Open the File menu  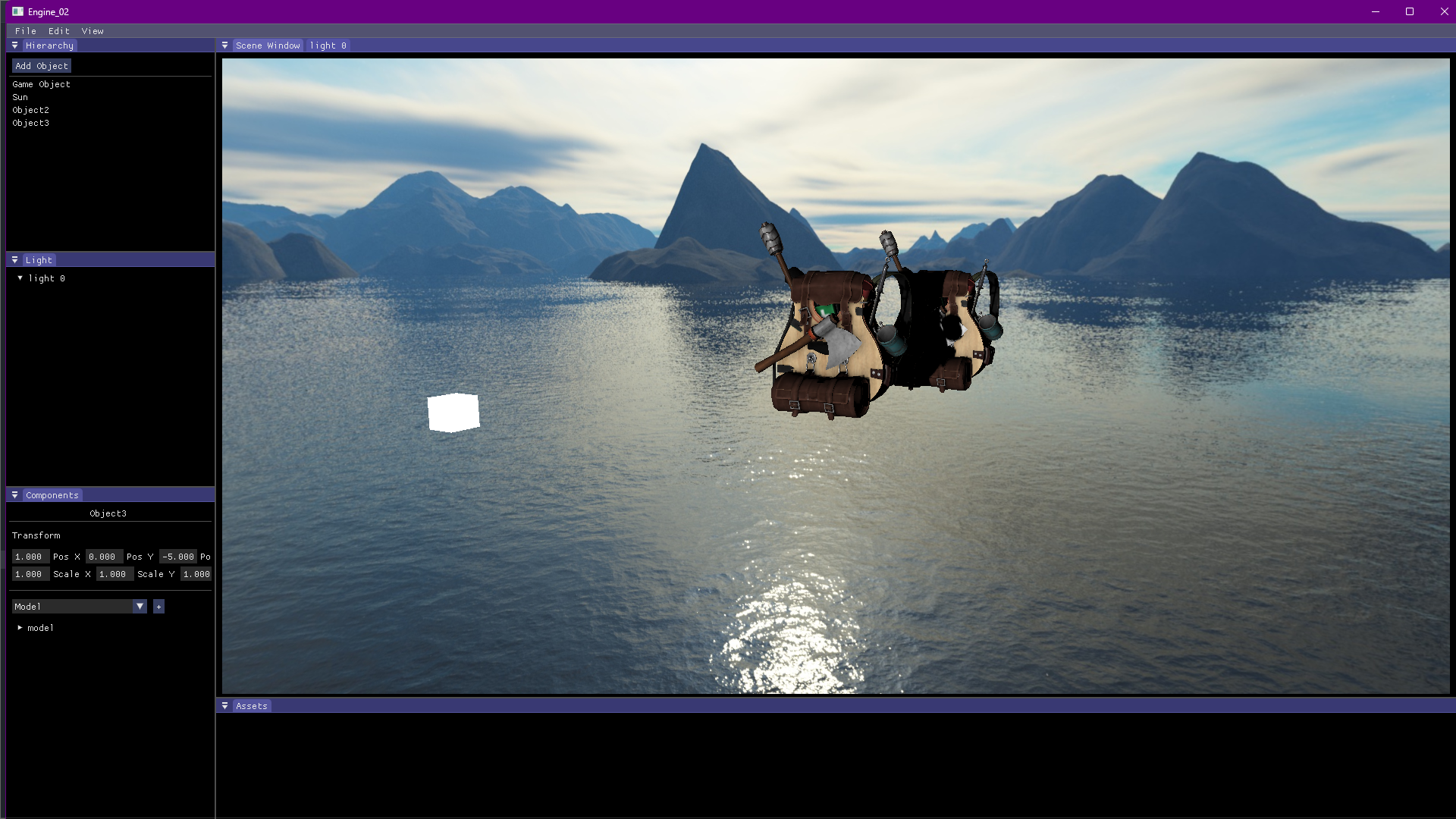click(26, 31)
